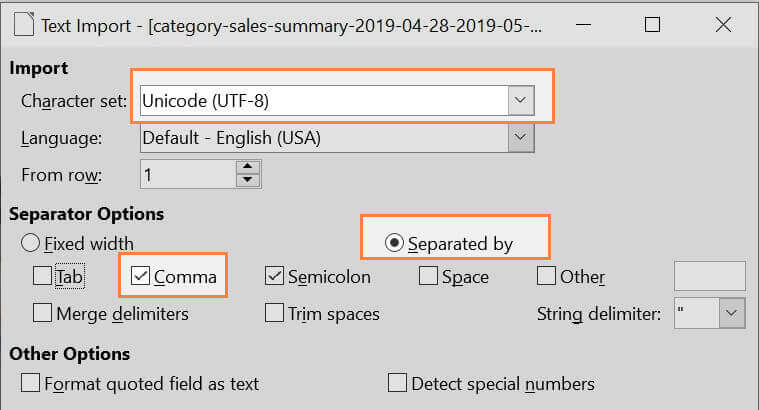Screen dimensions: 759x410
Task: Click the Other separator text field
Action: [710, 276]
